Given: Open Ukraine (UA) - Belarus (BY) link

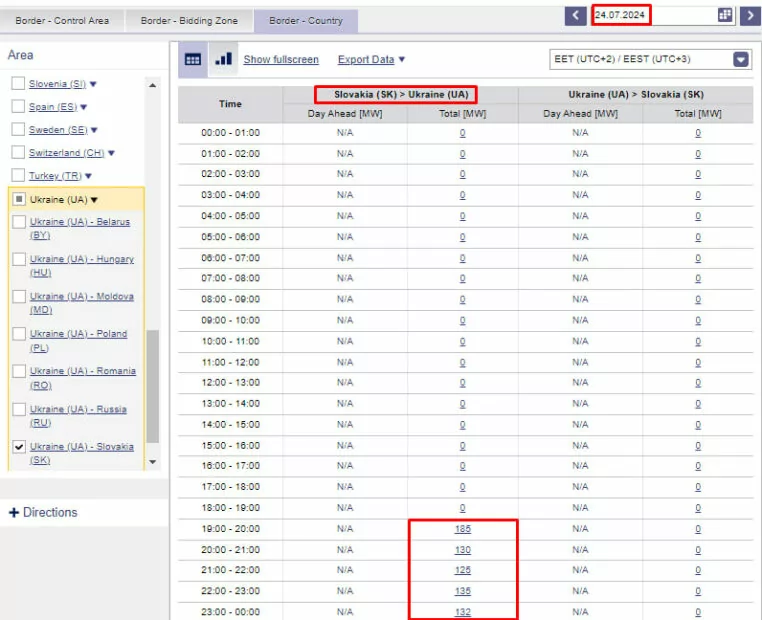Looking at the screenshot, I should click(80, 228).
